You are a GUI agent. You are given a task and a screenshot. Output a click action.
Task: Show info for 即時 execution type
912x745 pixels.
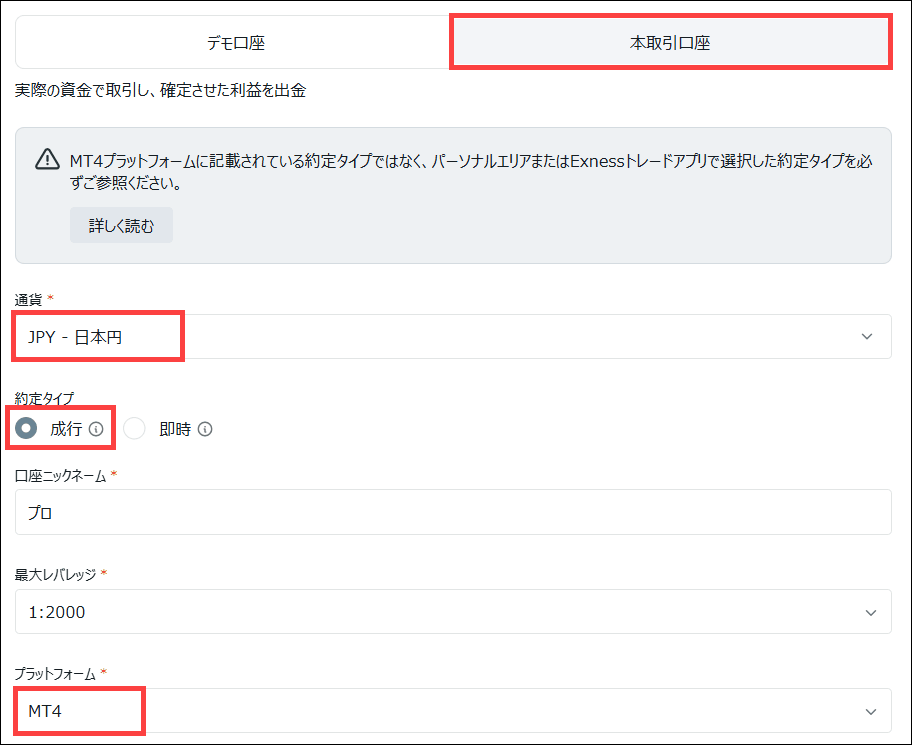pyautogui.click(x=205, y=429)
